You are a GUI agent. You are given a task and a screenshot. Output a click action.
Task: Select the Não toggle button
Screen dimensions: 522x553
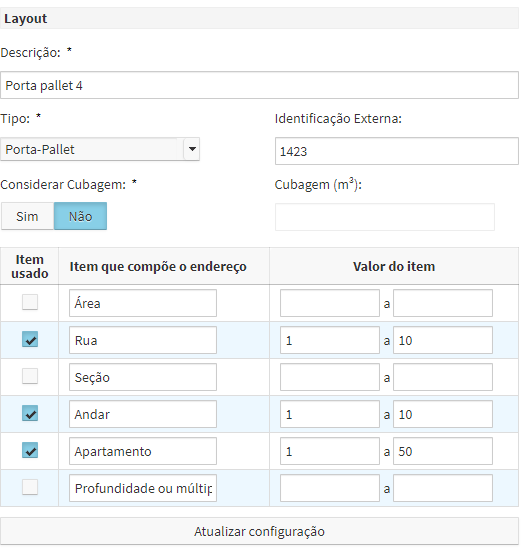click(80, 216)
